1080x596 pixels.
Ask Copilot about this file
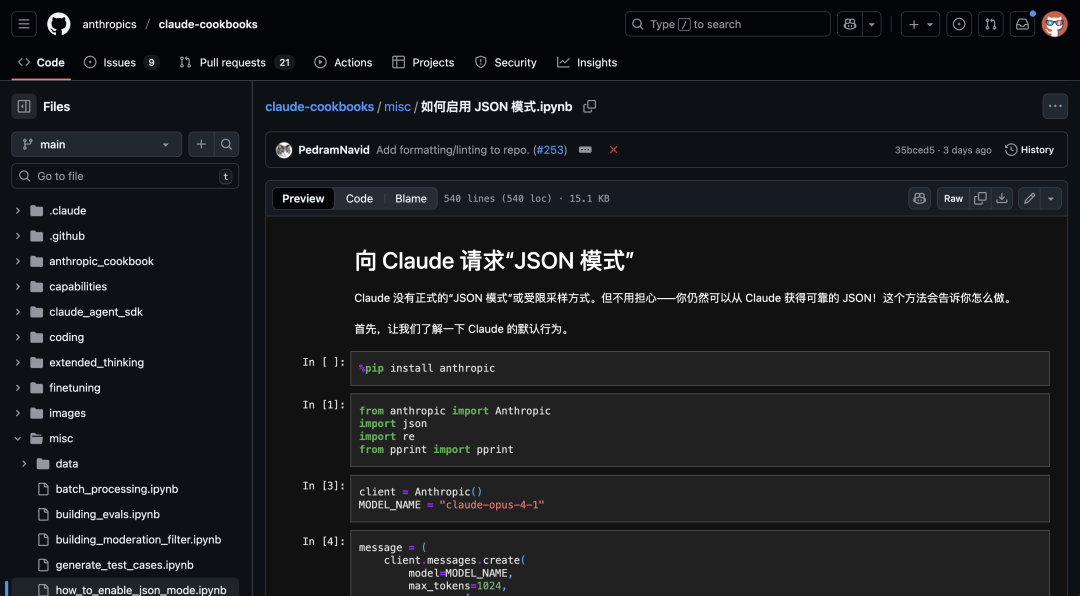click(x=920, y=198)
